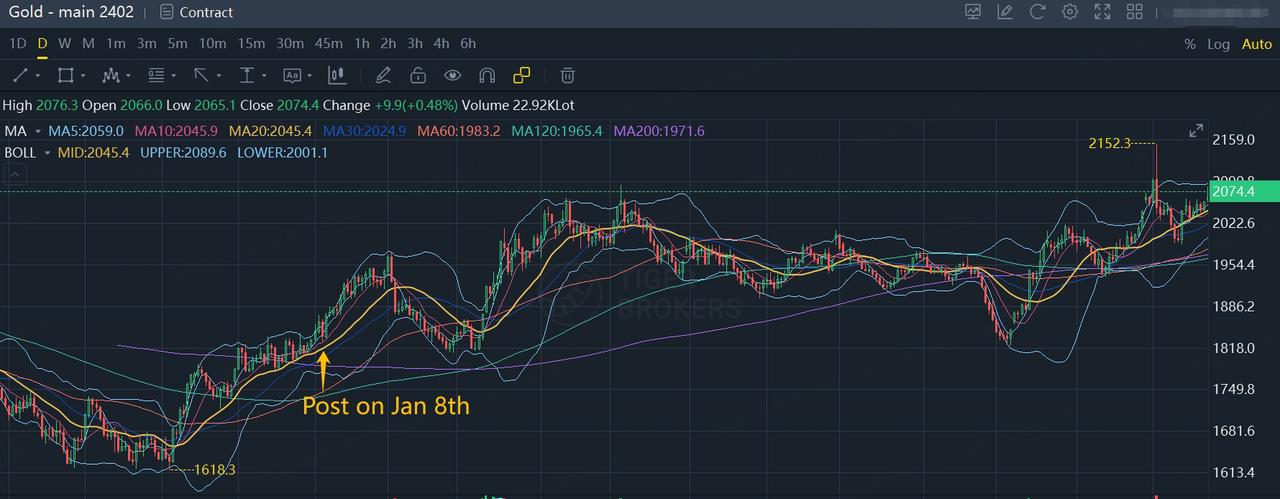Toggle the highlighted continuous drawing mode icon

tap(521, 75)
